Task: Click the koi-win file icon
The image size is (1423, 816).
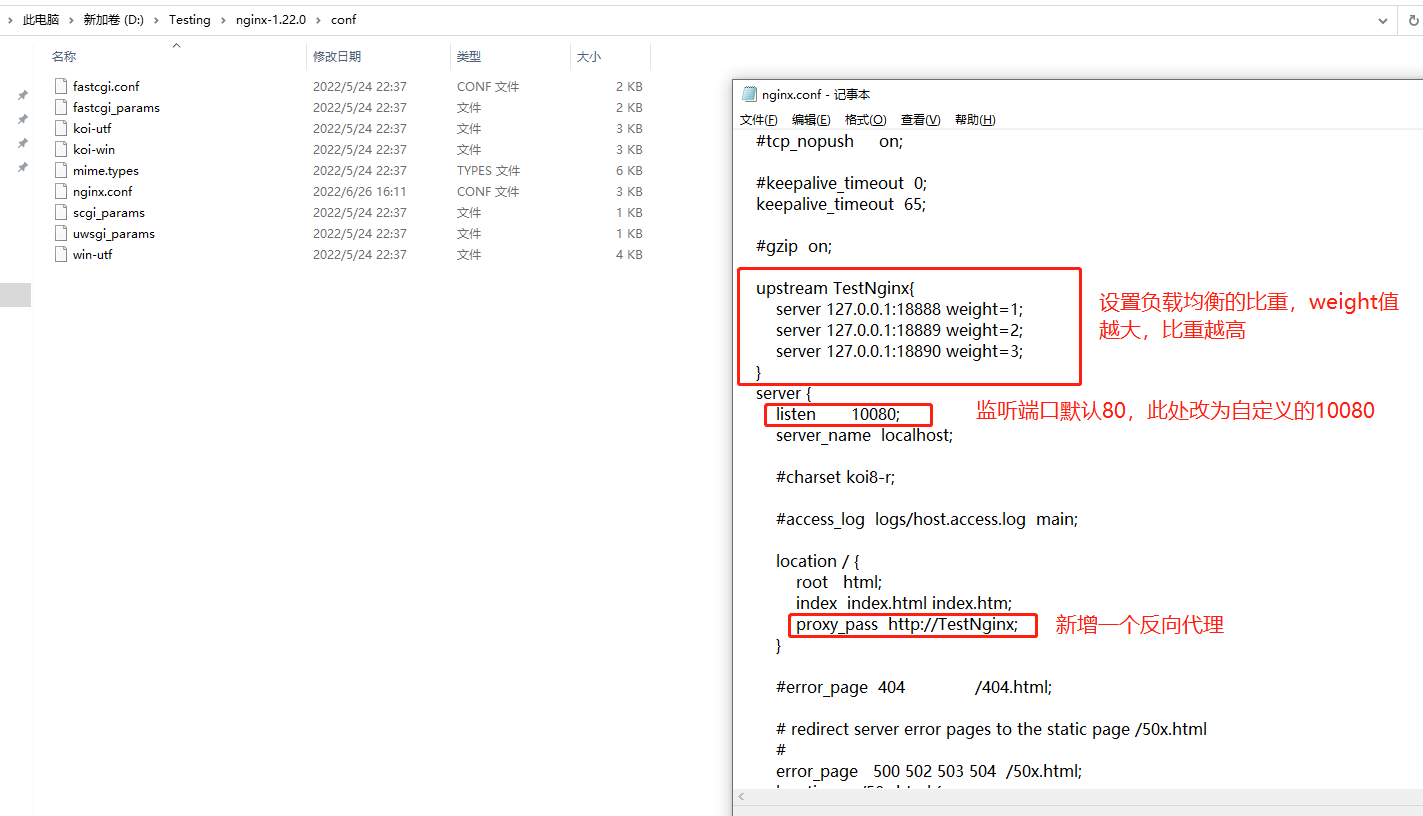Action: (x=61, y=149)
